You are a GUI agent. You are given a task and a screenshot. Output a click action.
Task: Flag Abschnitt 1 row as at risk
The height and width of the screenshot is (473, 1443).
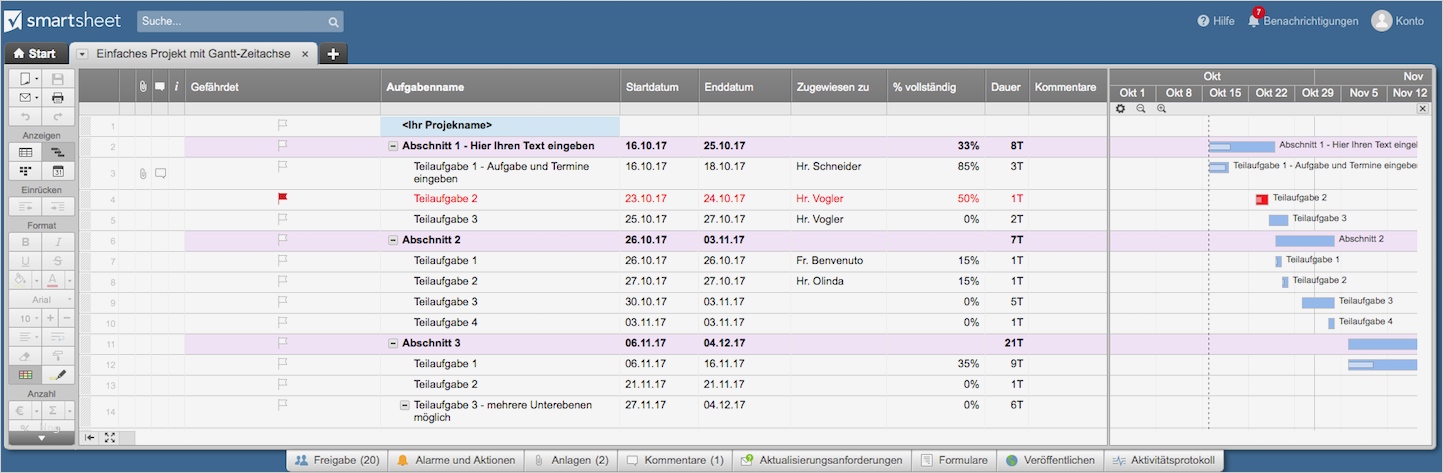point(282,145)
